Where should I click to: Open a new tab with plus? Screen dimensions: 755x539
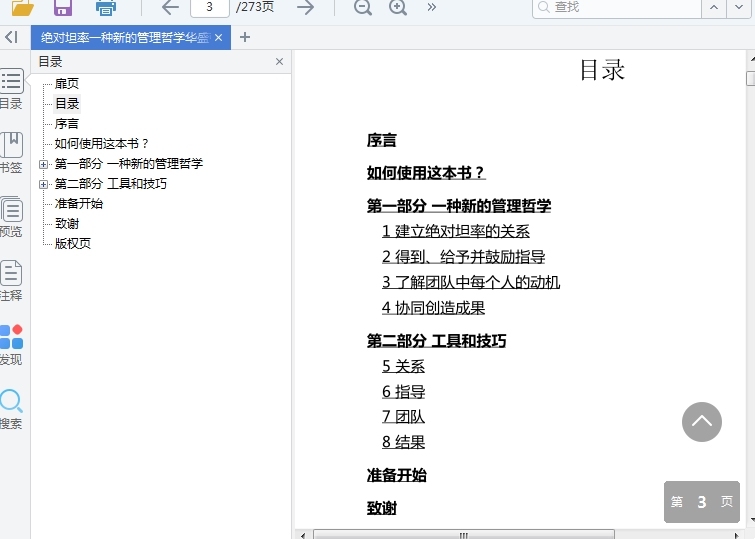[x=245, y=37]
